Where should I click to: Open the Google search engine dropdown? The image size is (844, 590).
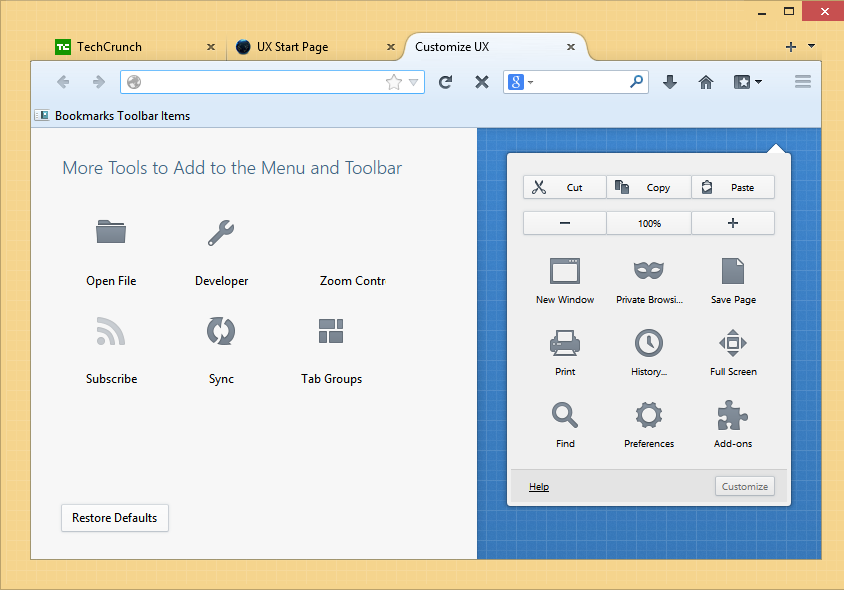point(520,82)
